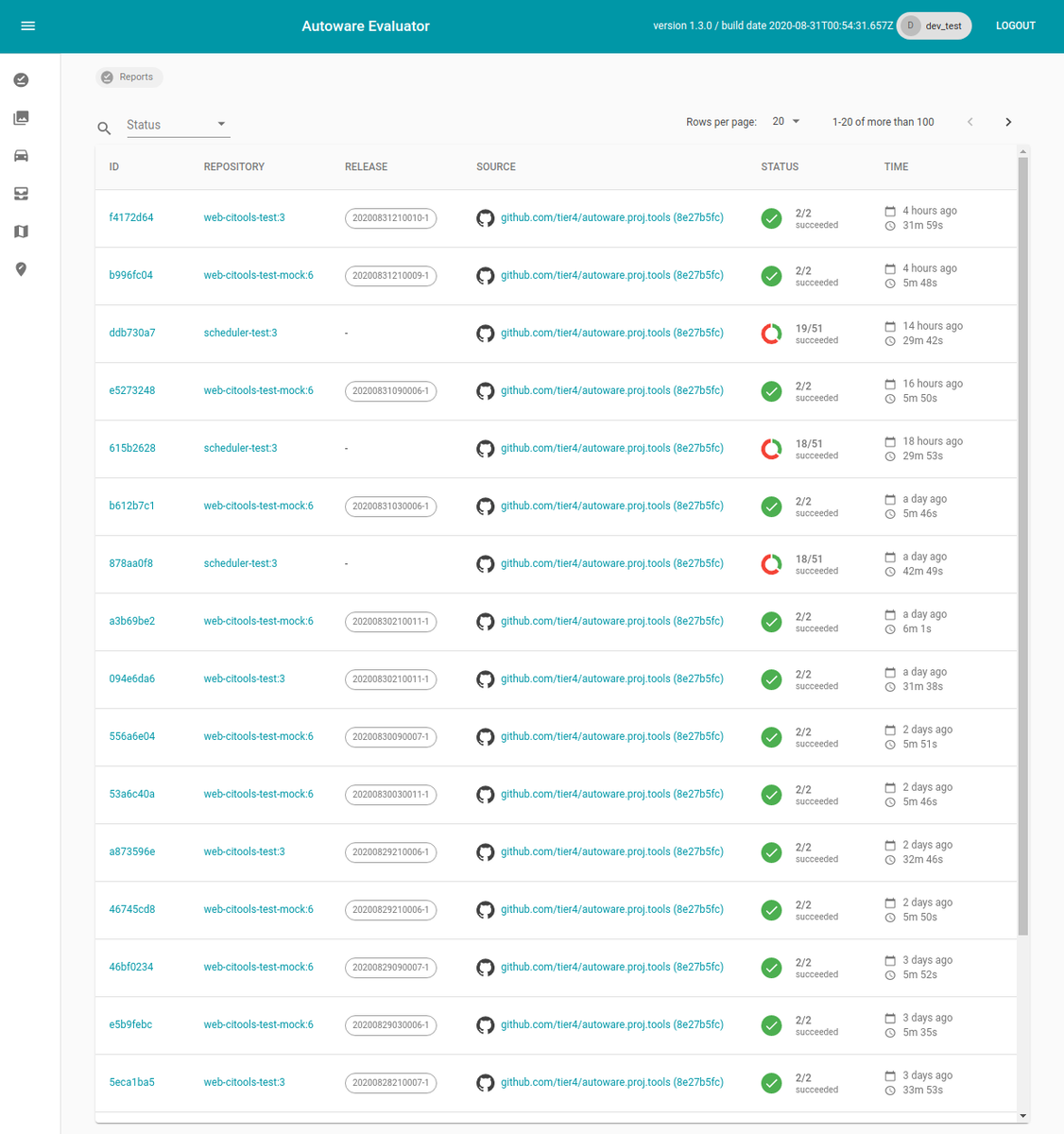Open source link in row e5273248
1064x1134 pixels.
pyautogui.click(x=612, y=390)
